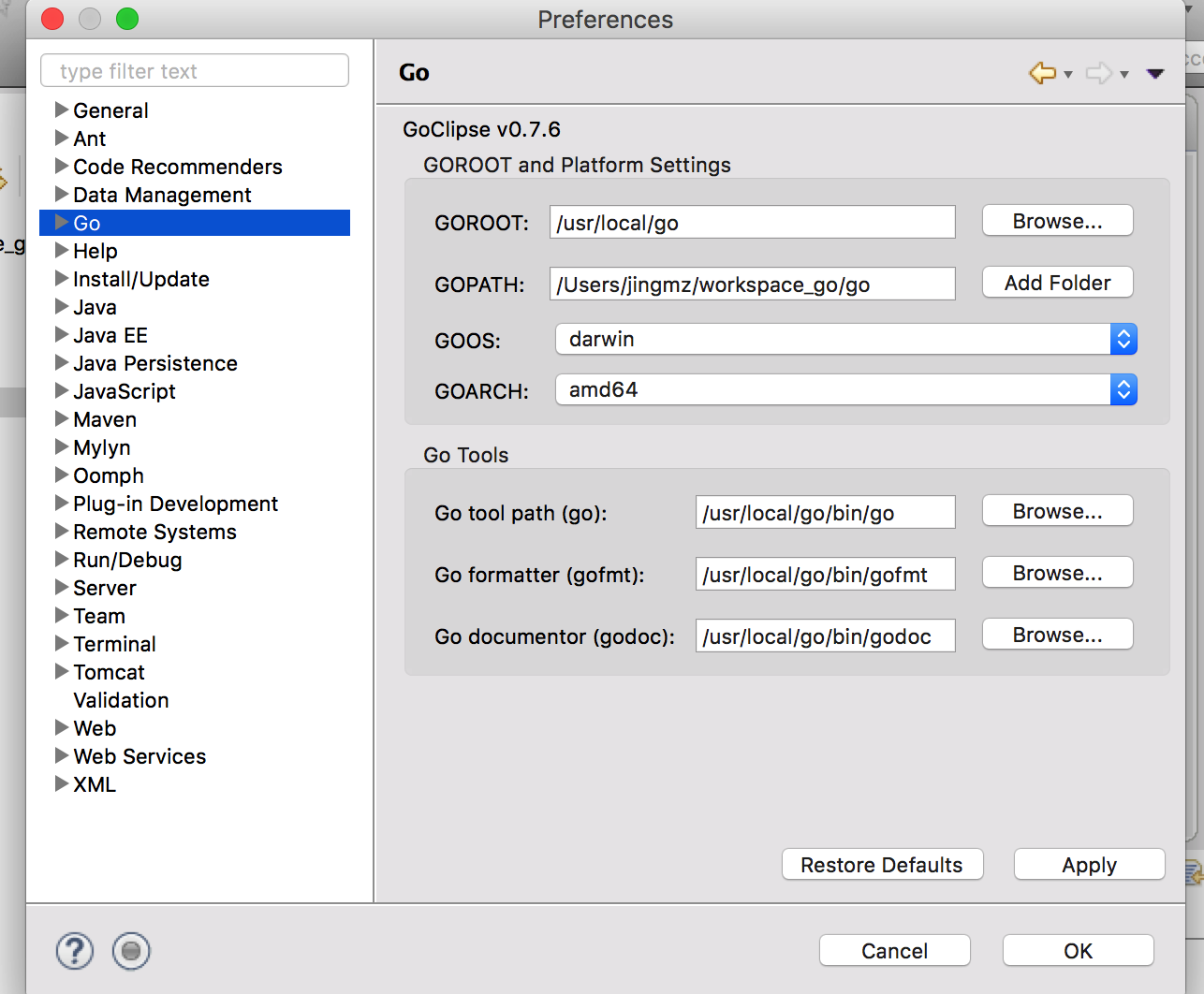Open the preference page view menu triangle
This screenshot has width=1204, height=994.
click(x=1155, y=73)
